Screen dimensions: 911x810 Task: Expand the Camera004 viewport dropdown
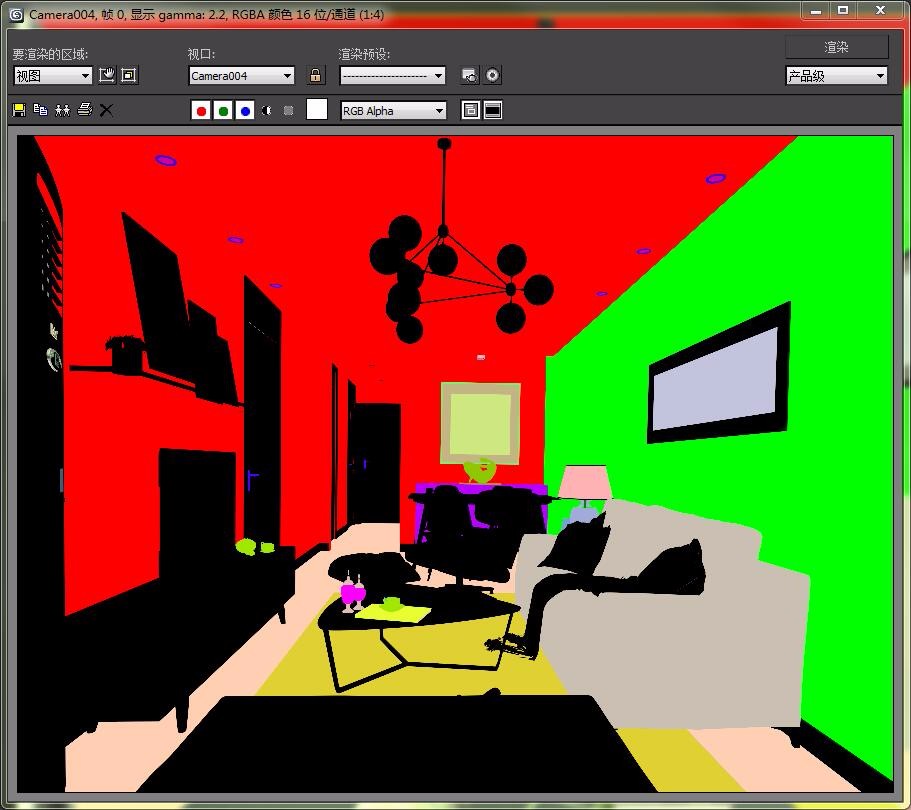click(241, 75)
